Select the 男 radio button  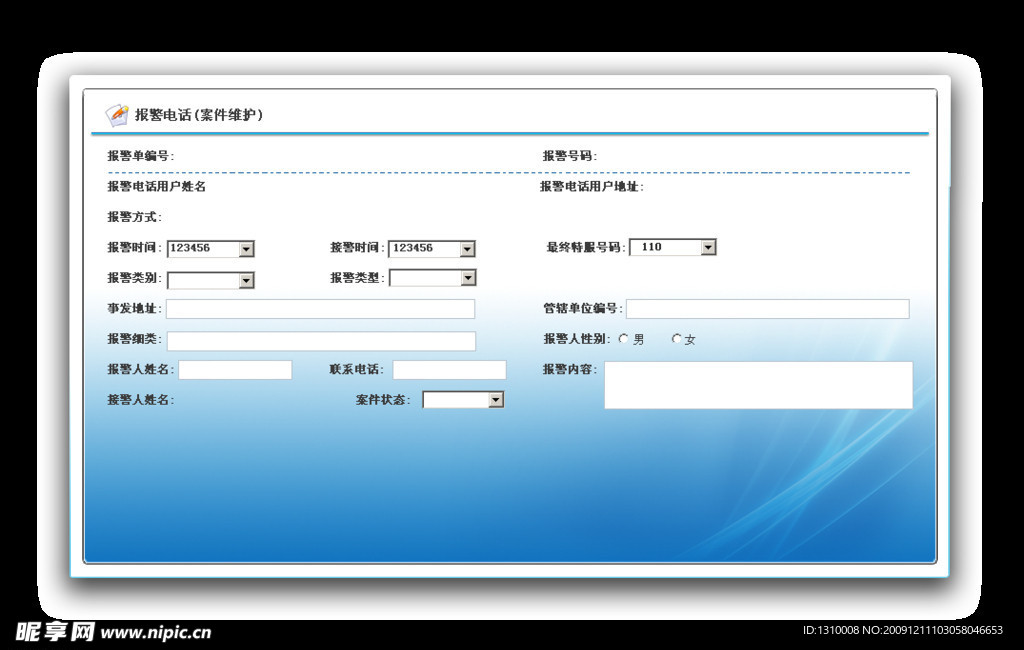[624, 338]
